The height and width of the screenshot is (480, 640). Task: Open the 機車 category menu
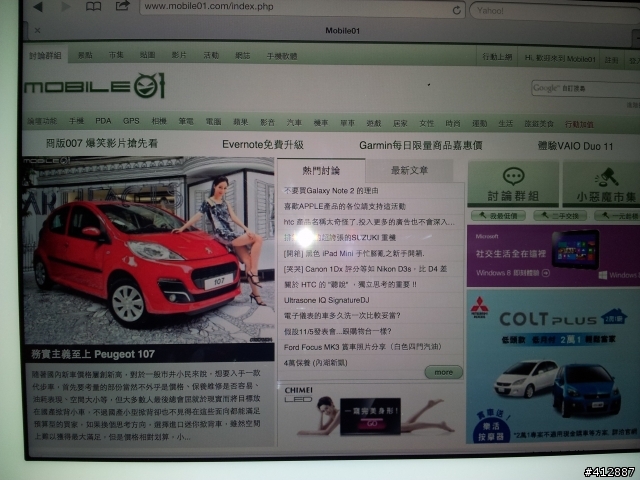320,122
